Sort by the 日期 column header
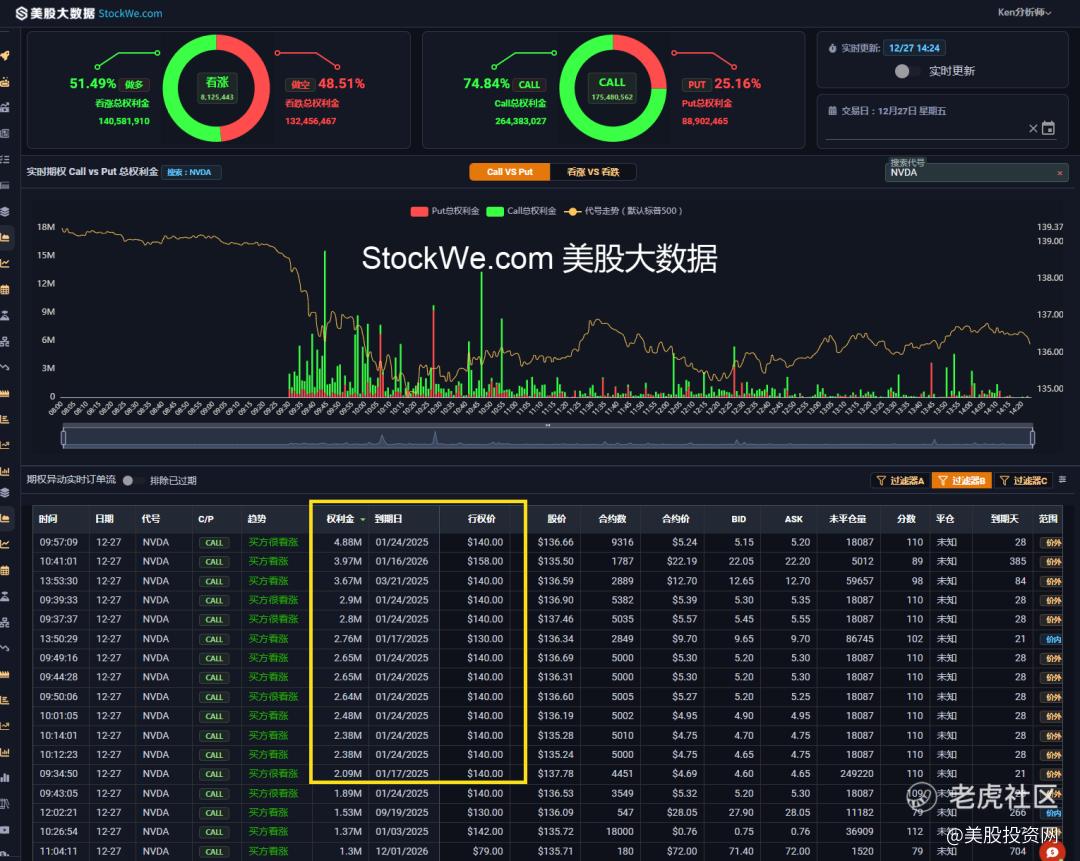The image size is (1080, 861). point(105,519)
